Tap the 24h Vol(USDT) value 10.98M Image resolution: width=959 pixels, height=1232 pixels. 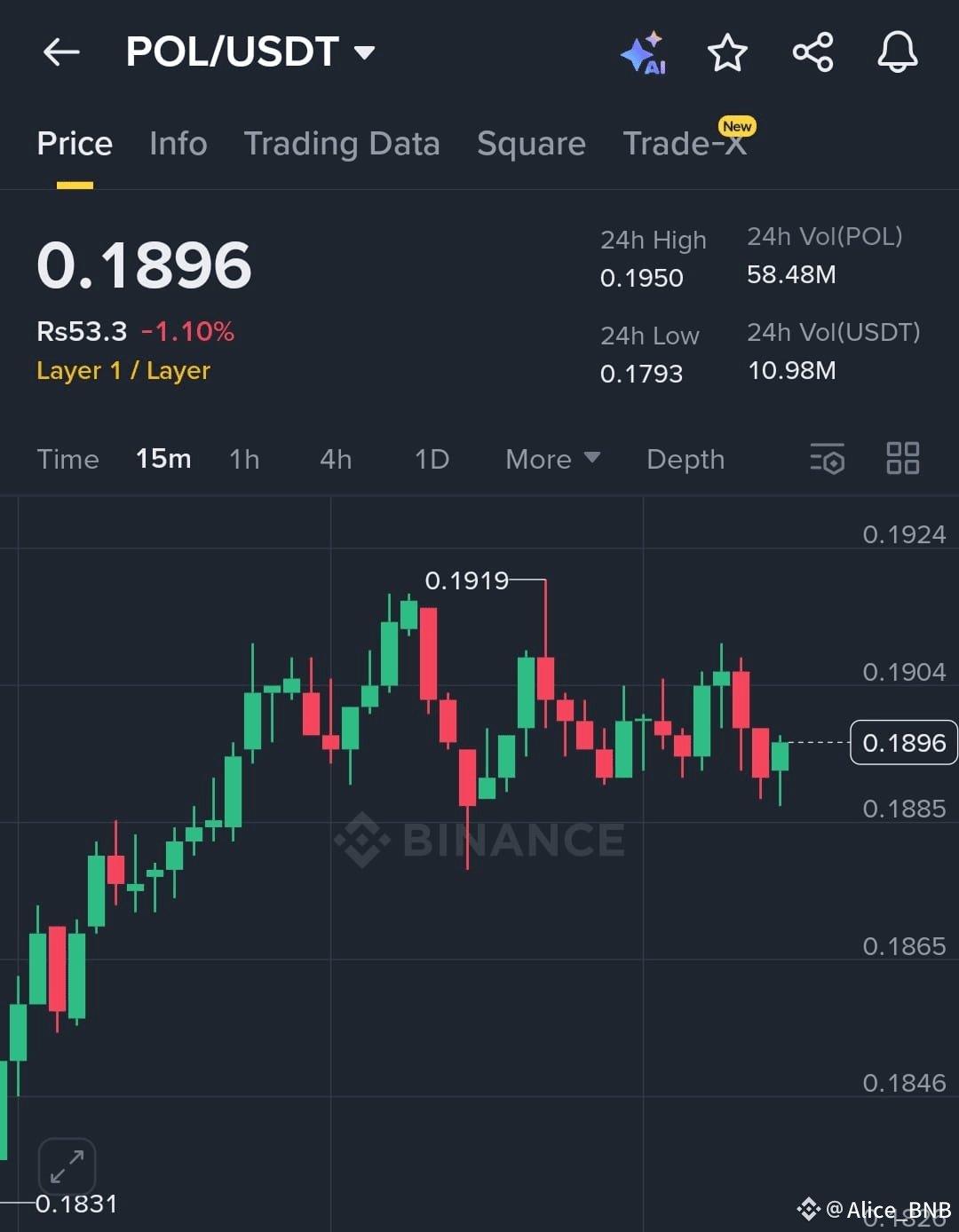792,370
